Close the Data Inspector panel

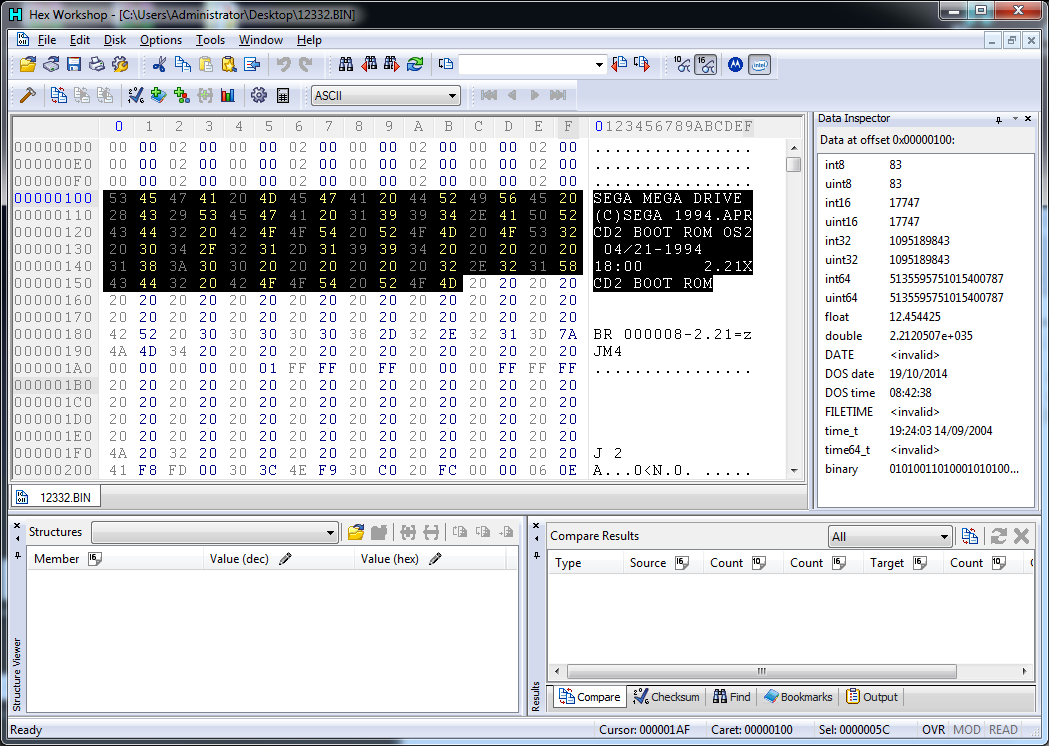1028,118
